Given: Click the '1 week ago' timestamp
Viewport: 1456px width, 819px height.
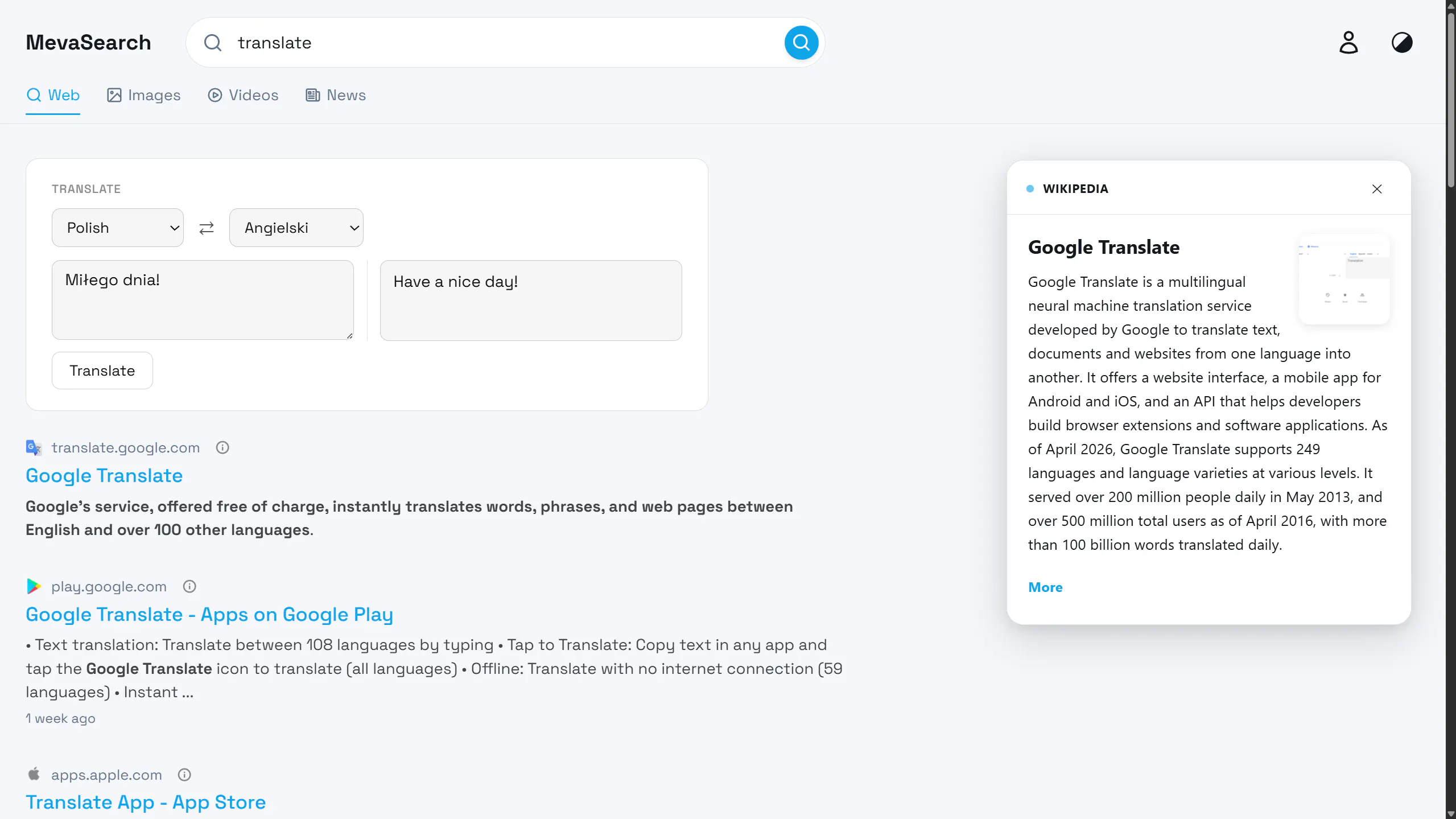Looking at the screenshot, I should [x=60, y=719].
